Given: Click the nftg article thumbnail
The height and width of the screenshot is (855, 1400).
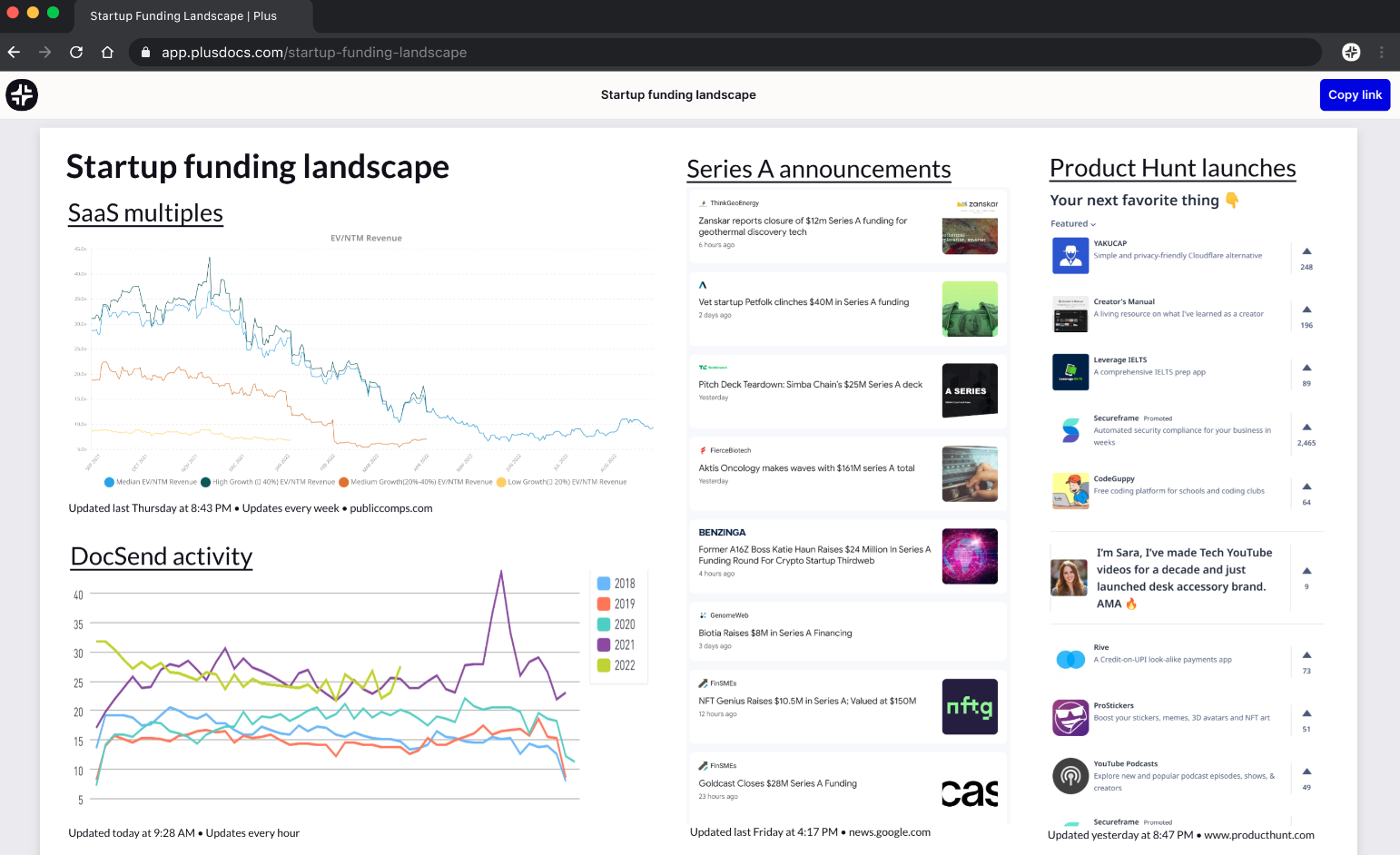Looking at the screenshot, I should click(970, 706).
